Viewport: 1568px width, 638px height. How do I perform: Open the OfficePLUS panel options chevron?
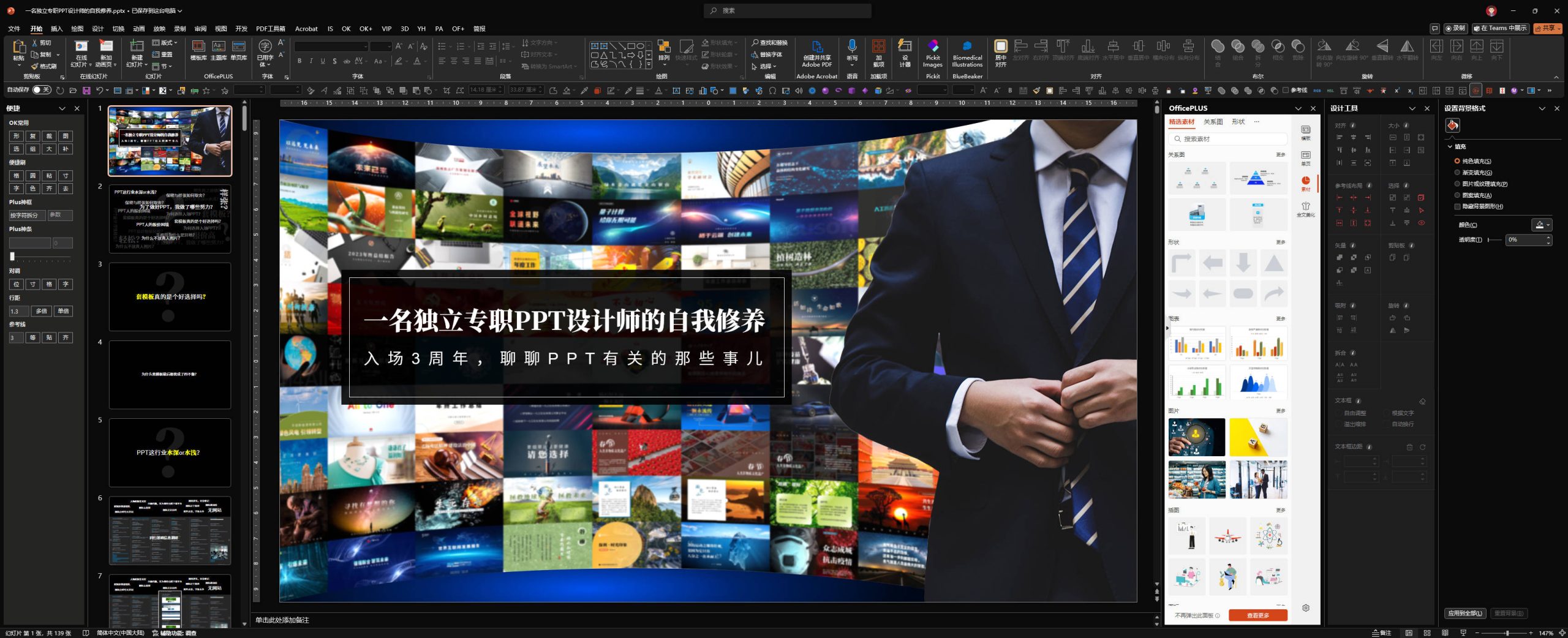click(1298, 108)
